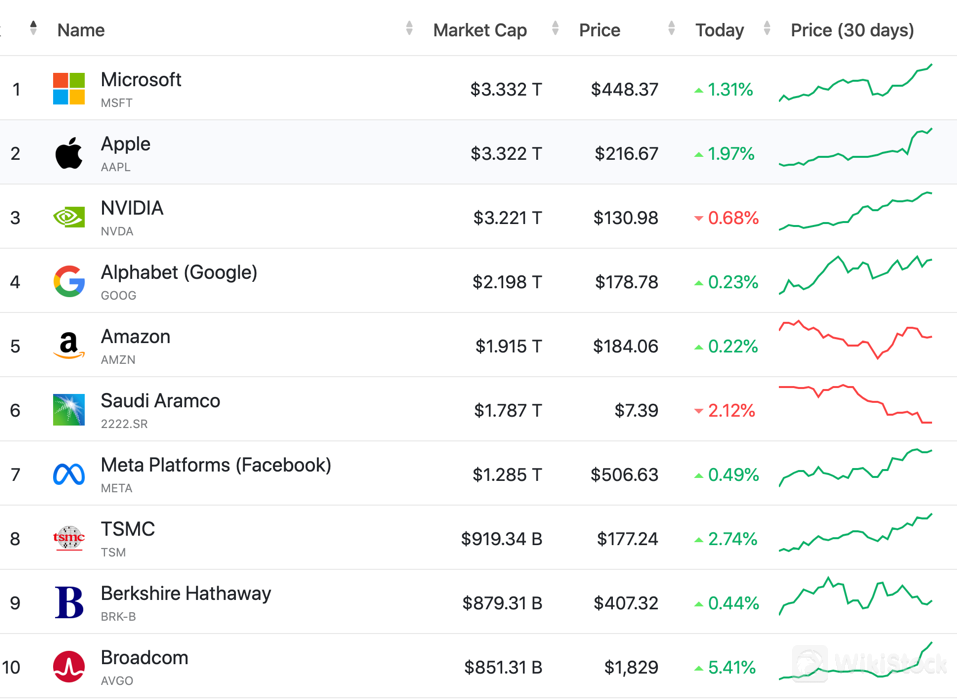
Task: Click the Google logo icon
Action: 69,282
